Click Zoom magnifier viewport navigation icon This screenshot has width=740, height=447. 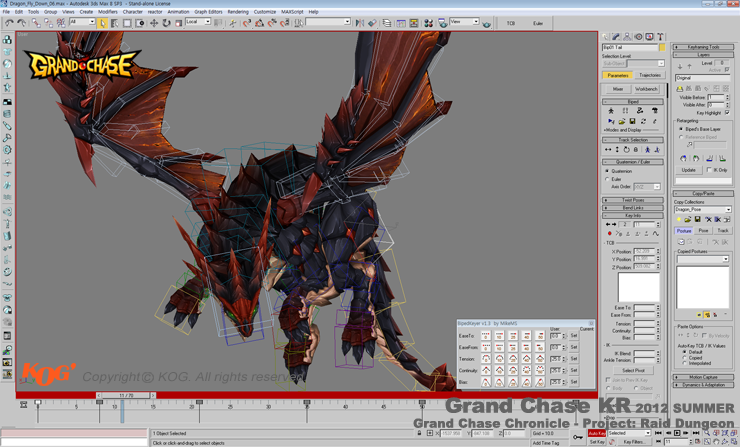706,432
